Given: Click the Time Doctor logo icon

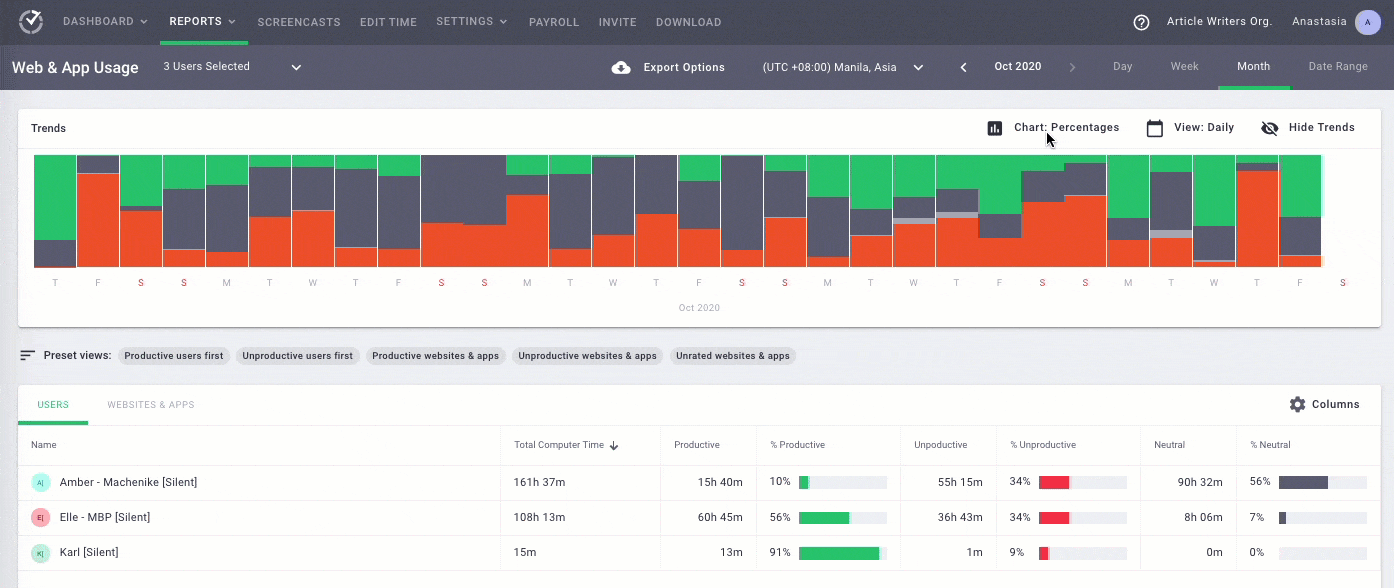Looking at the screenshot, I should (31, 21).
